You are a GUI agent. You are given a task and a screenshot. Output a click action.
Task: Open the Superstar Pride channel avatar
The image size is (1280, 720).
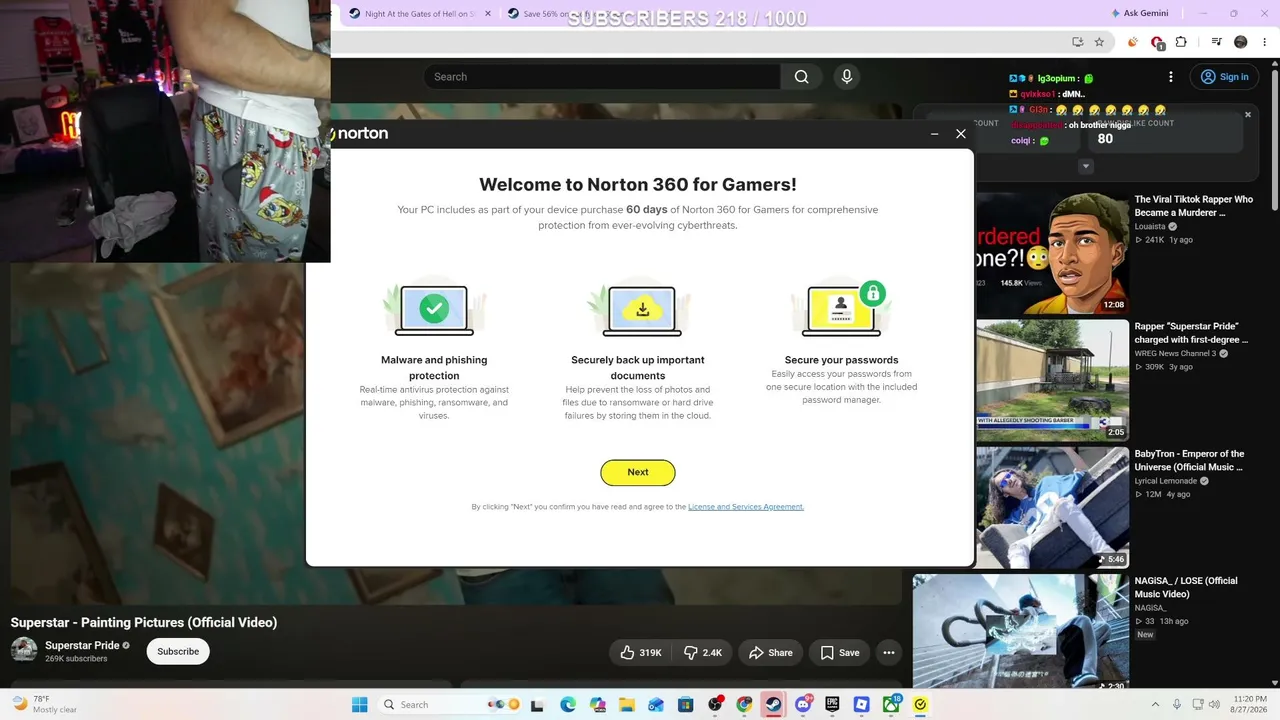(x=24, y=650)
